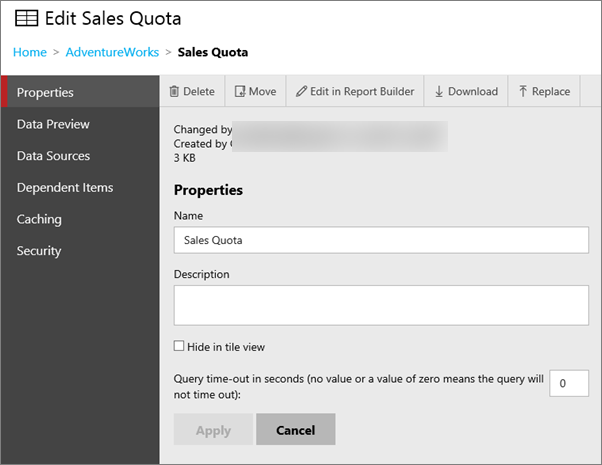The image size is (602, 465).
Task: Click the query time-out seconds field
Action: pos(569,383)
